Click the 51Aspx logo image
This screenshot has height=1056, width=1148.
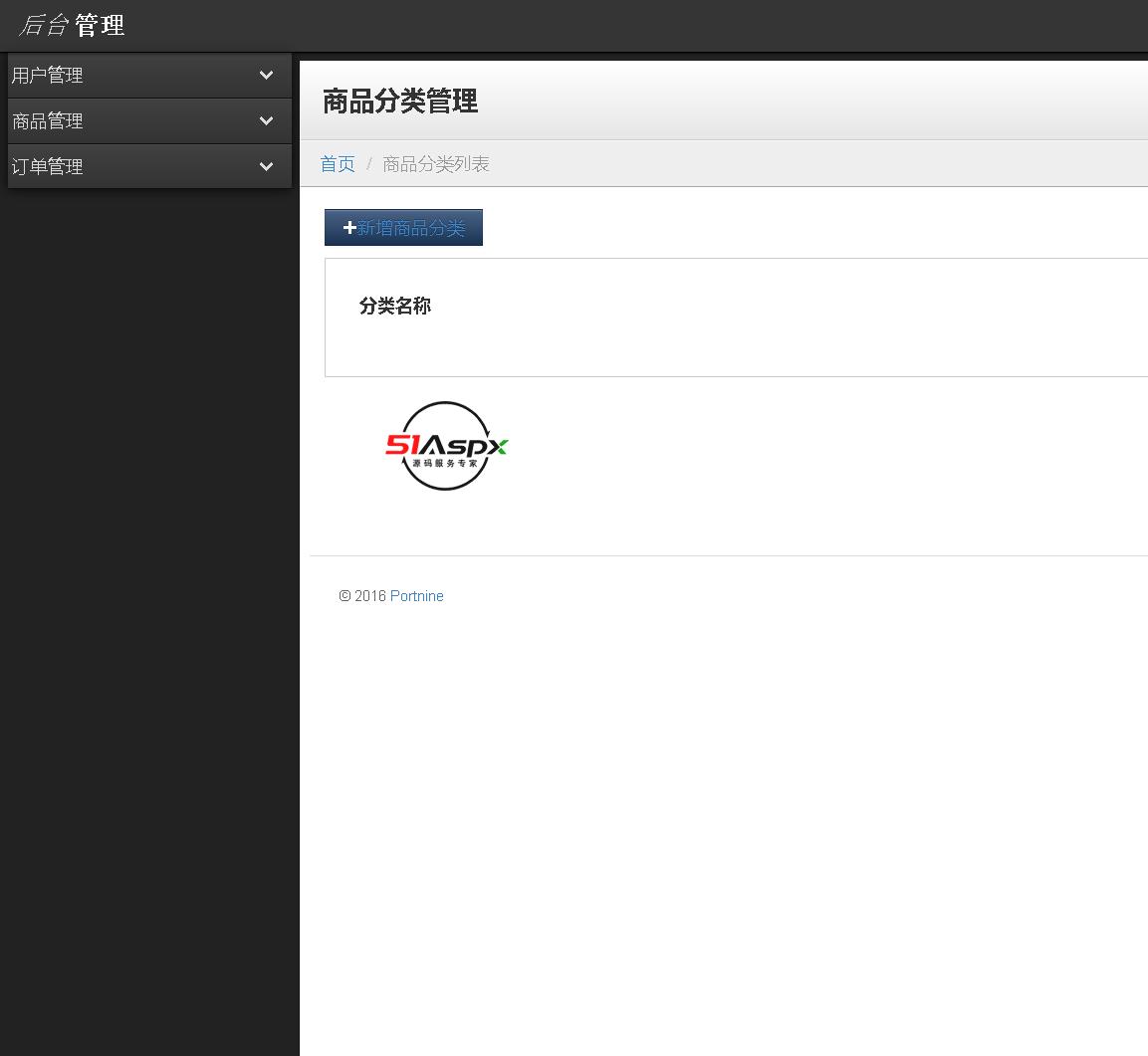(x=446, y=446)
